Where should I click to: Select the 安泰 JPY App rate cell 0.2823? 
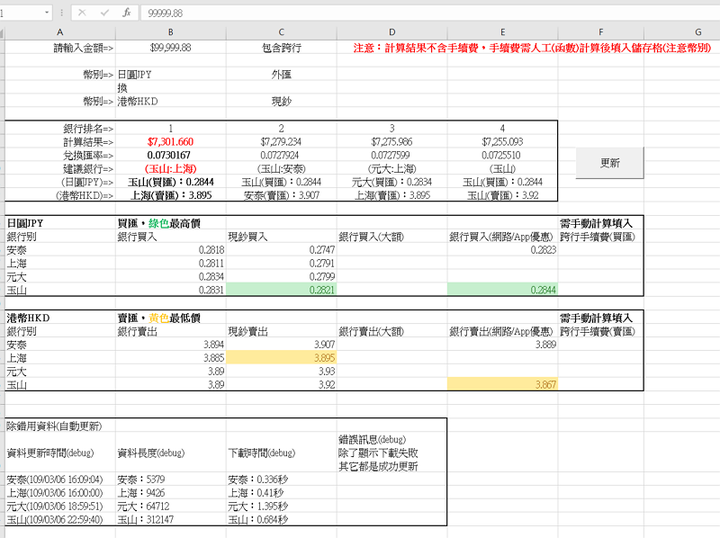coord(502,250)
